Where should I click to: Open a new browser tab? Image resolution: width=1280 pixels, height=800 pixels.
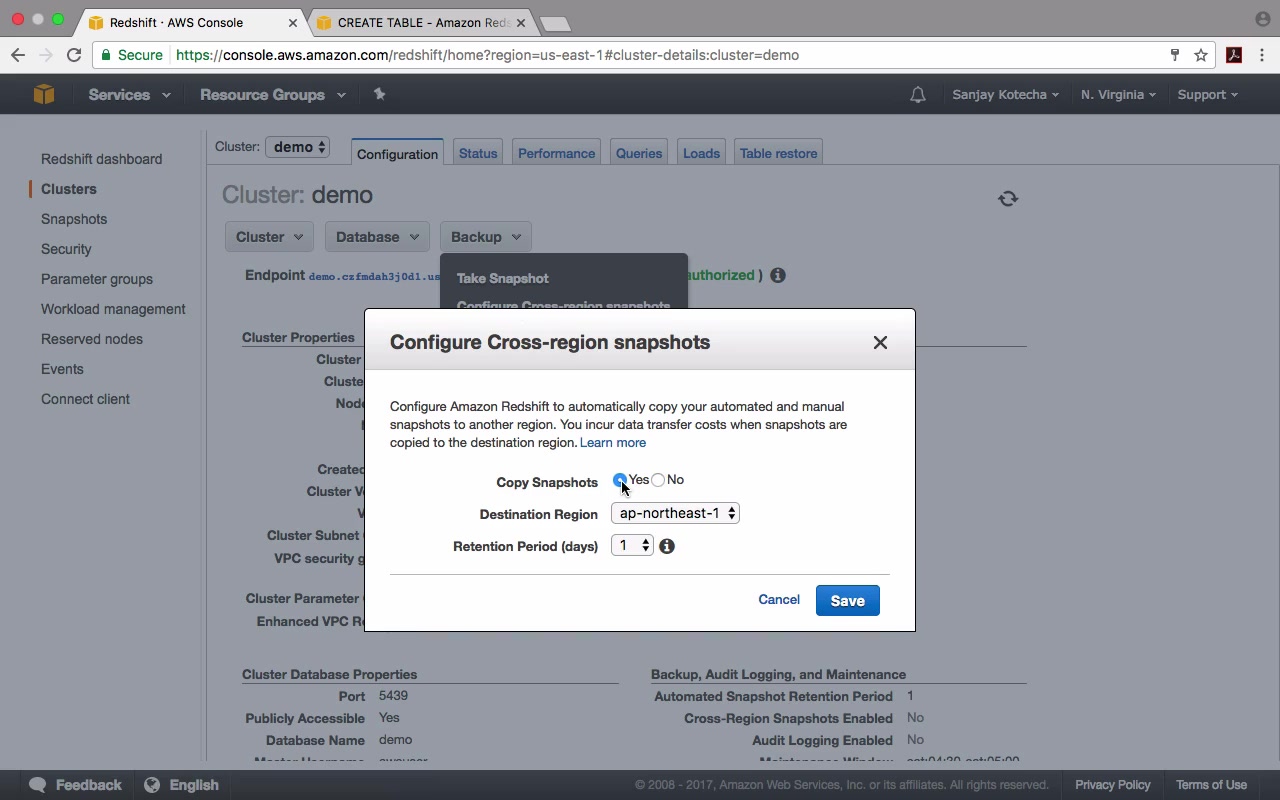tap(554, 23)
